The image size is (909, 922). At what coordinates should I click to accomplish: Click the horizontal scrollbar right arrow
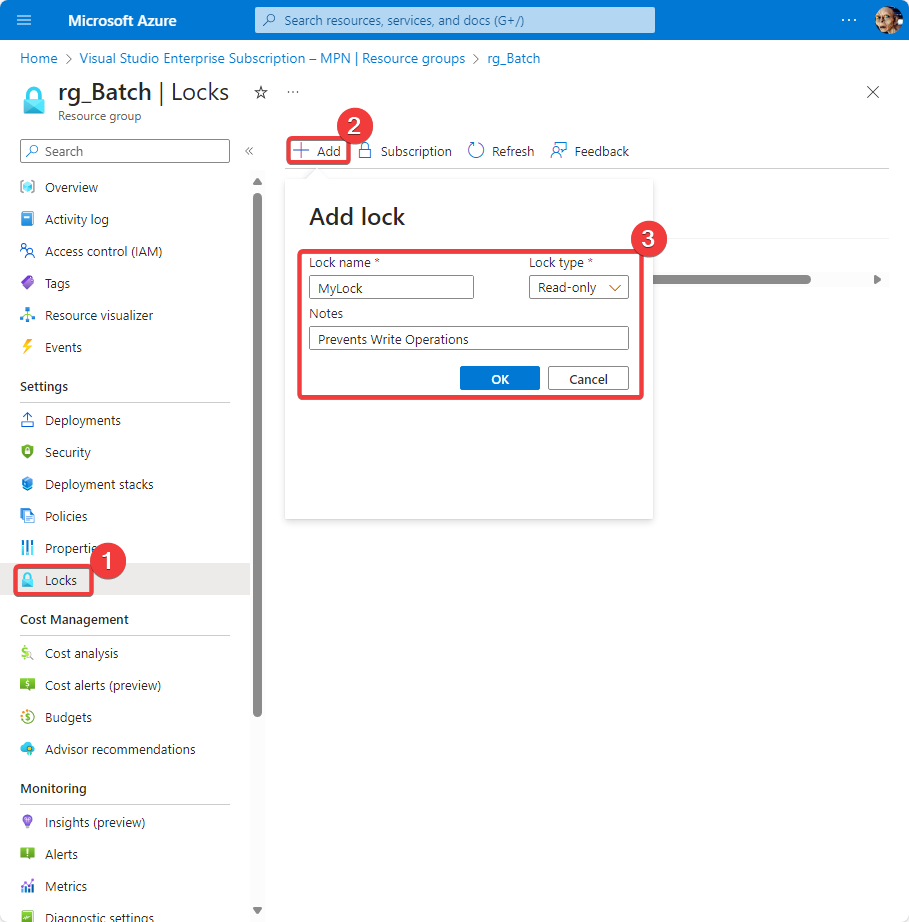pos(877,280)
